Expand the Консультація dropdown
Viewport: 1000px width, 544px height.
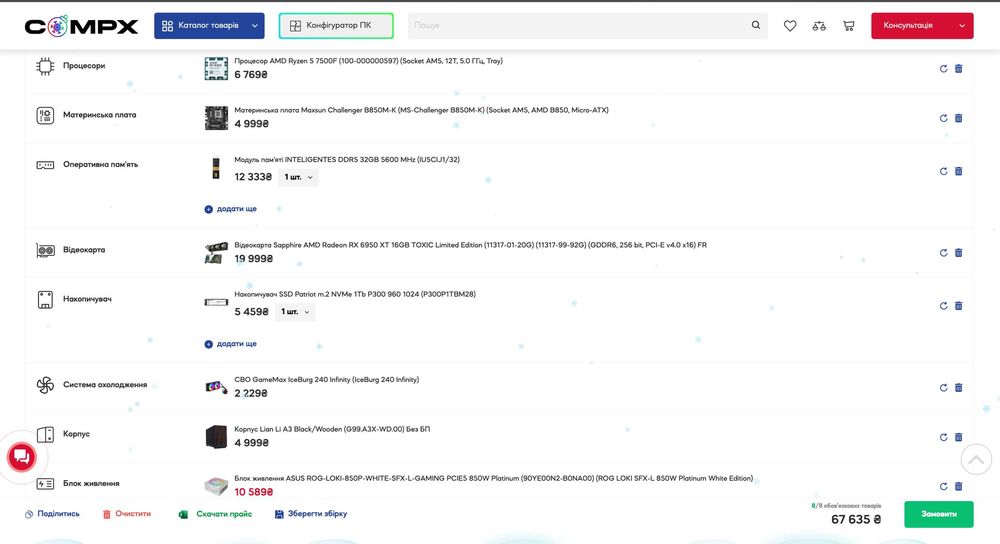(x=922, y=26)
